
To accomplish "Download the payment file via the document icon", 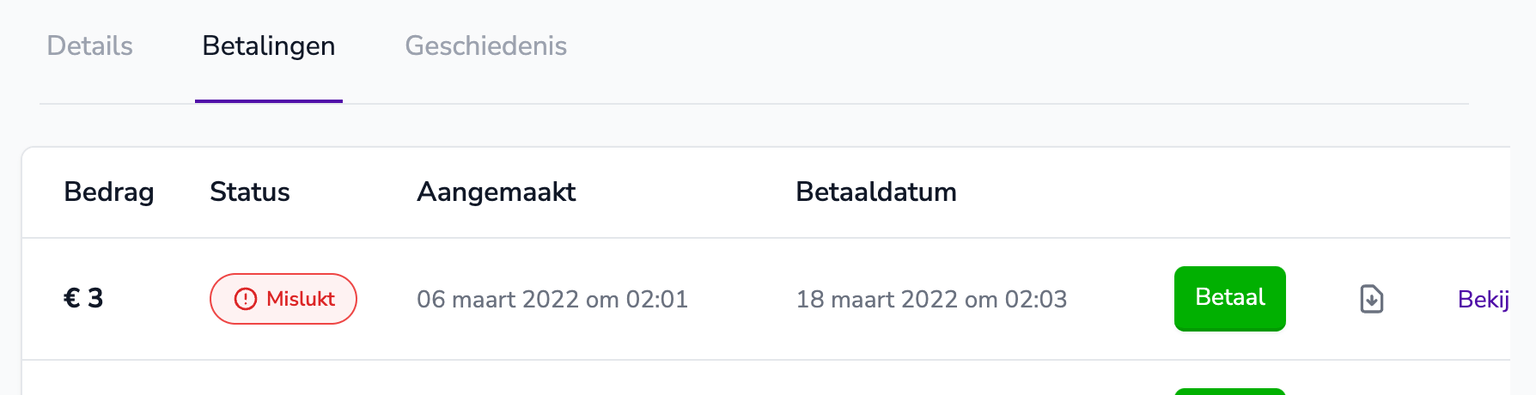I will point(1372,299).
